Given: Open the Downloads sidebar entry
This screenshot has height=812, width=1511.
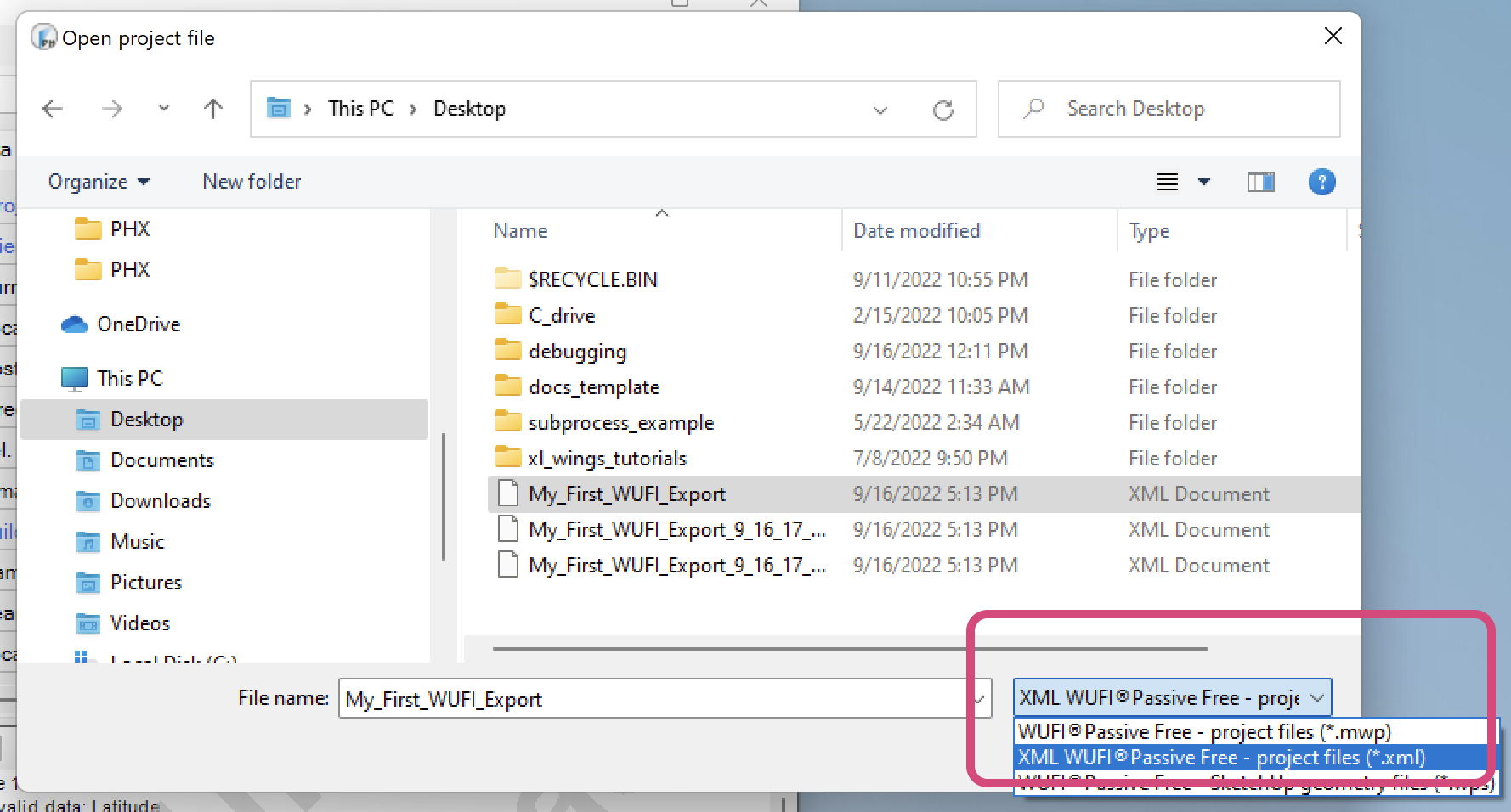Looking at the screenshot, I should coord(160,500).
